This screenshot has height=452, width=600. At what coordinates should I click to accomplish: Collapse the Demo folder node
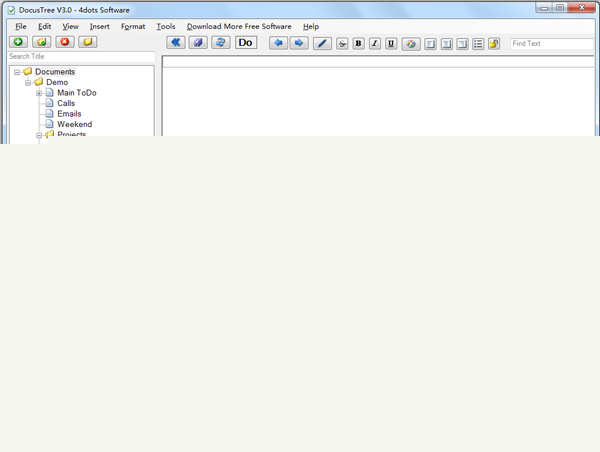click(28, 83)
